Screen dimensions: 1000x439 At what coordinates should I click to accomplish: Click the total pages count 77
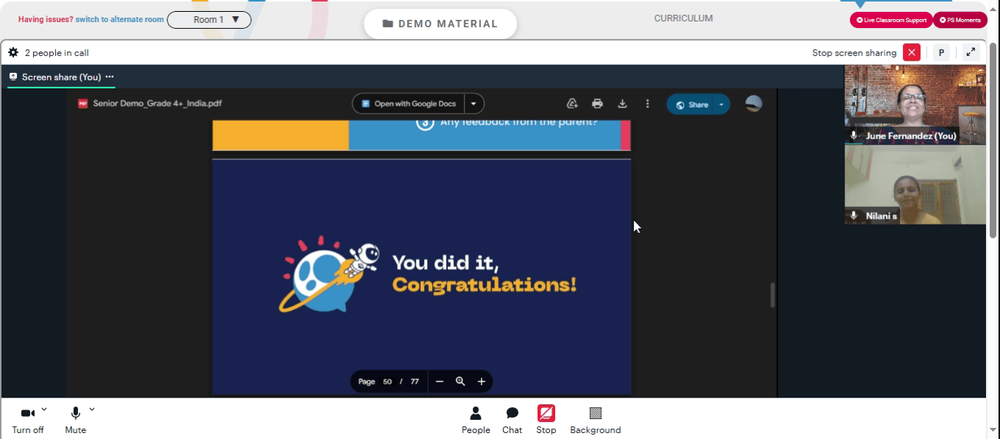click(415, 382)
